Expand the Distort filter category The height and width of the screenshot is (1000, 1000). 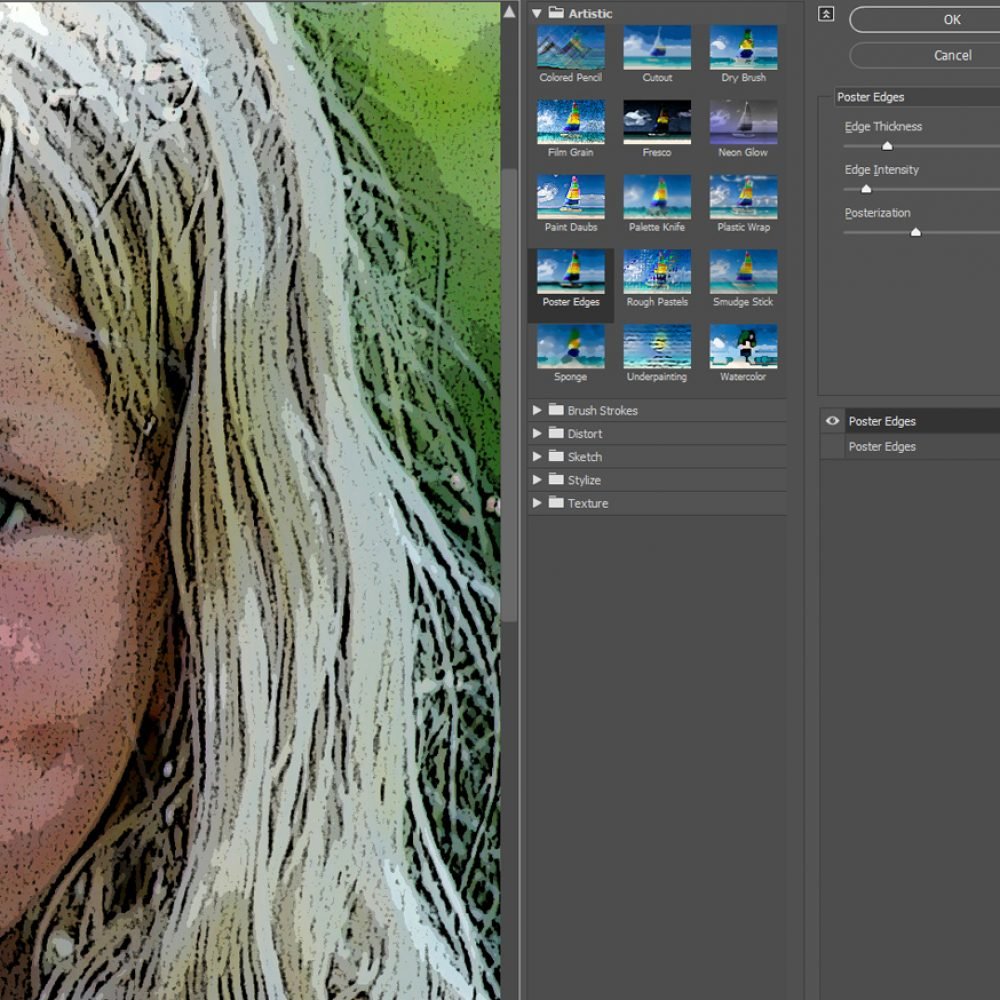537,434
